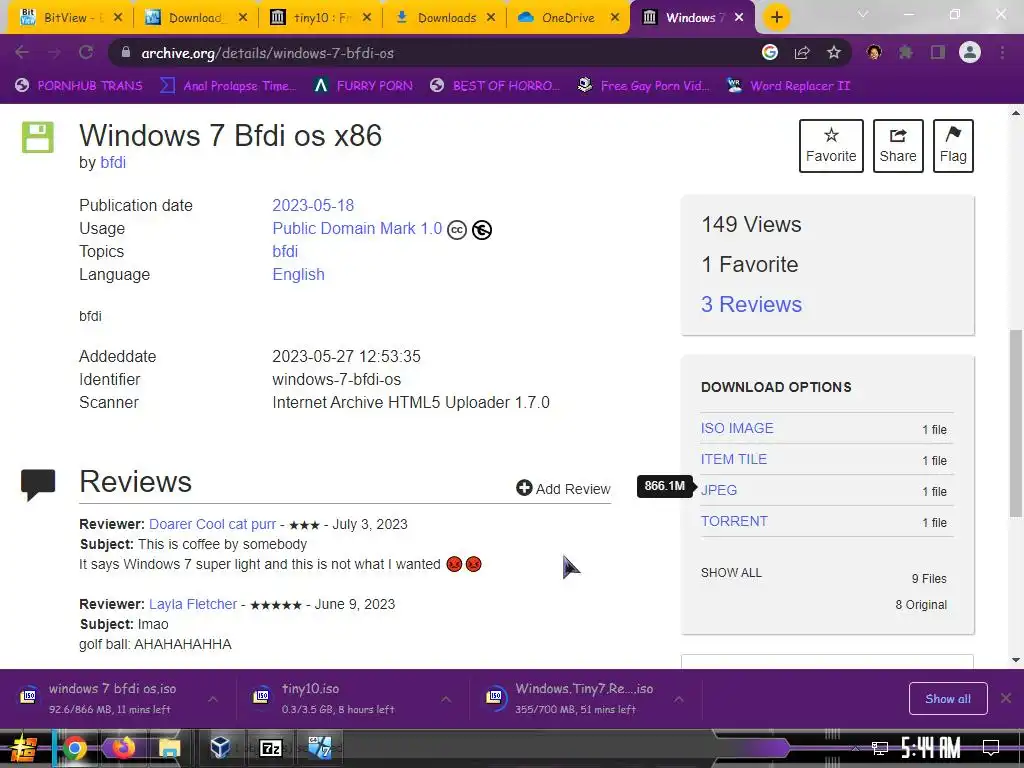Flag this archive item
The height and width of the screenshot is (768, 1024).
click(x=953, y=146)
